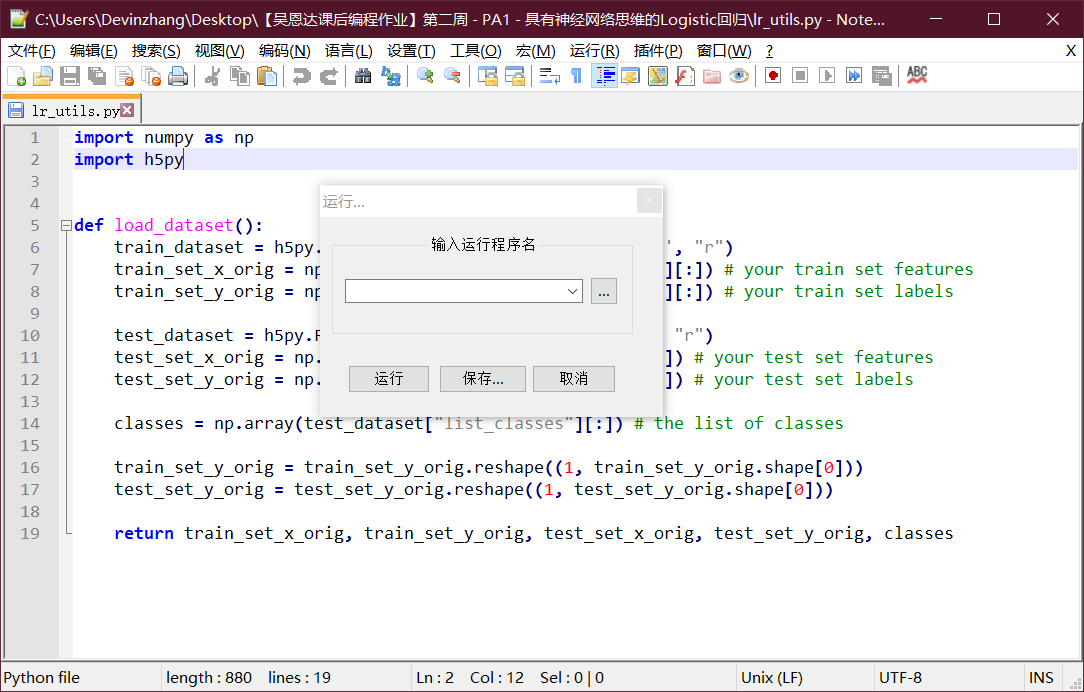The width and height of the screenshot is (1084, 692).
Task: Copy selection with the copy icon
Action: [240, 76]
